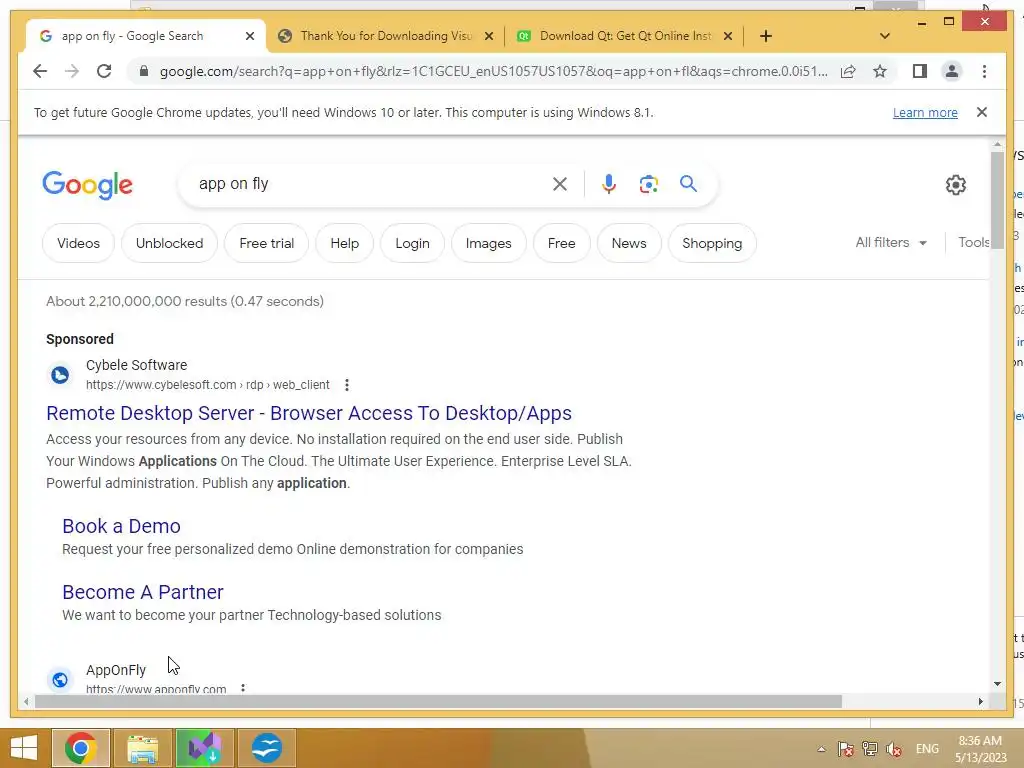Open the tab search dropdown arrow

click(x=885, y=36)
